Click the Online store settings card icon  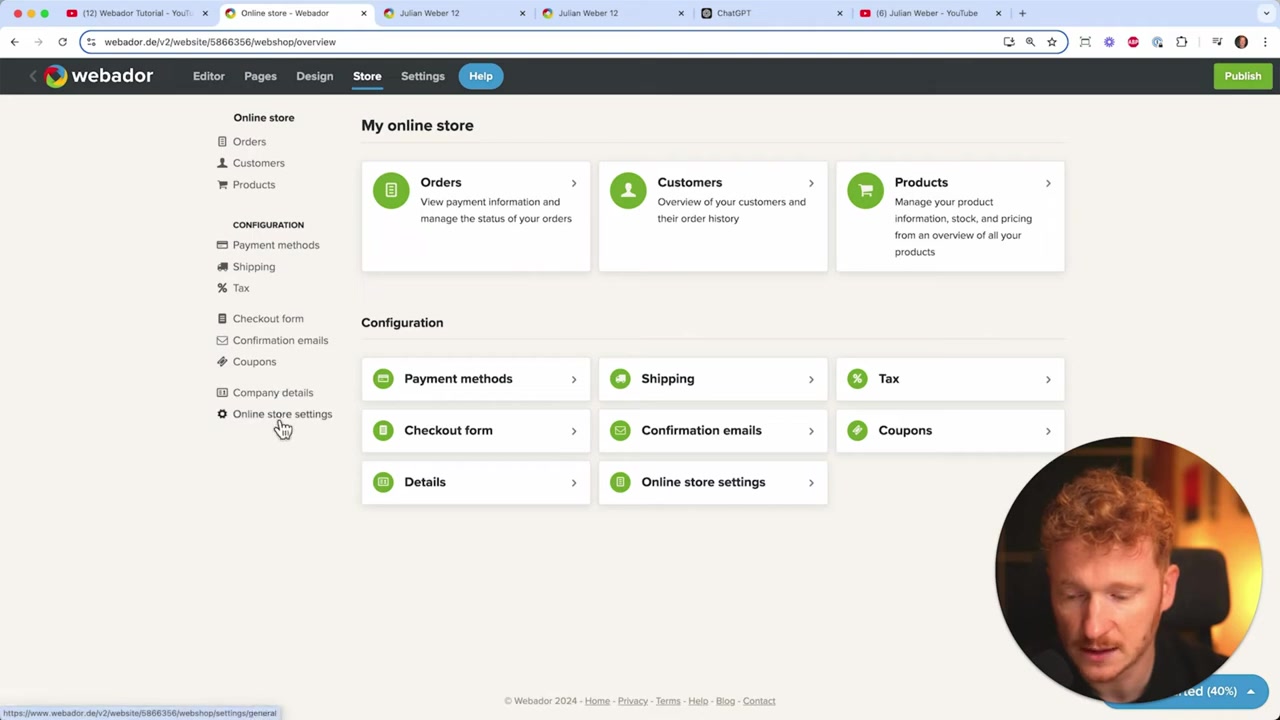coord(620,482)
